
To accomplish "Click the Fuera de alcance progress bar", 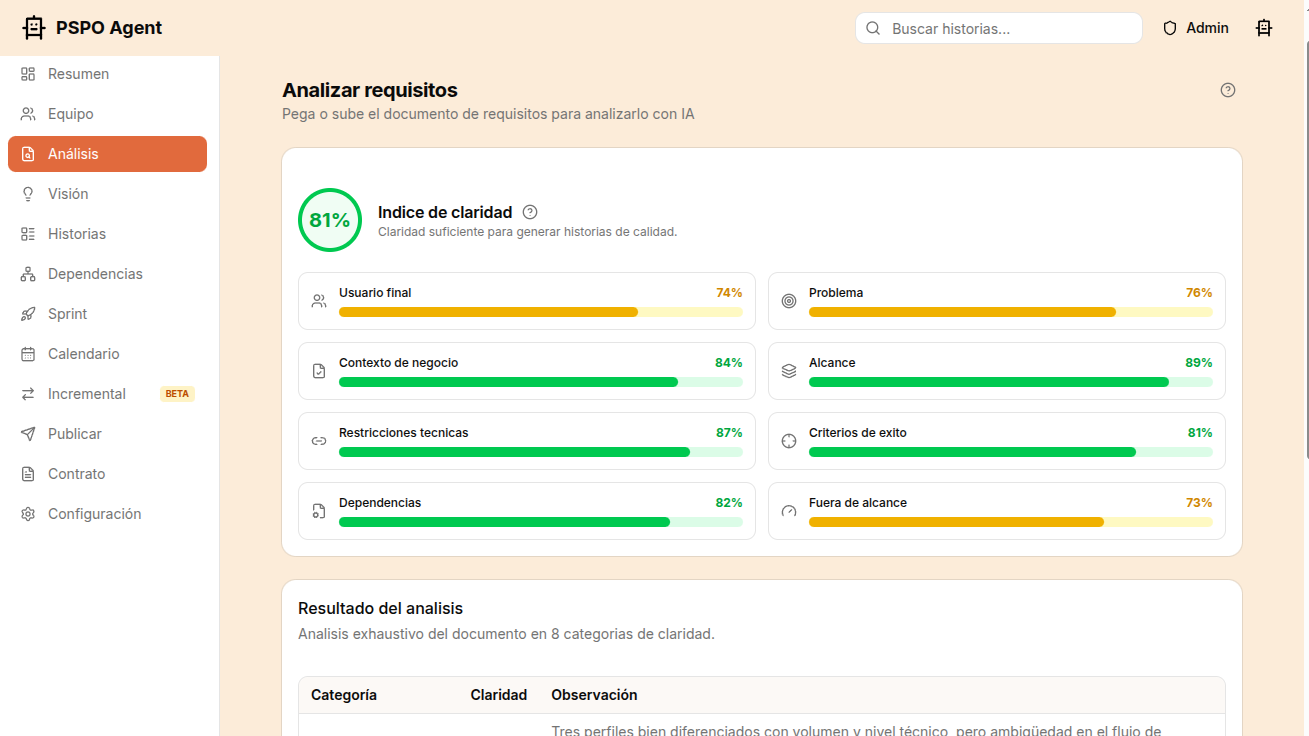I will tap(1010, 521).
